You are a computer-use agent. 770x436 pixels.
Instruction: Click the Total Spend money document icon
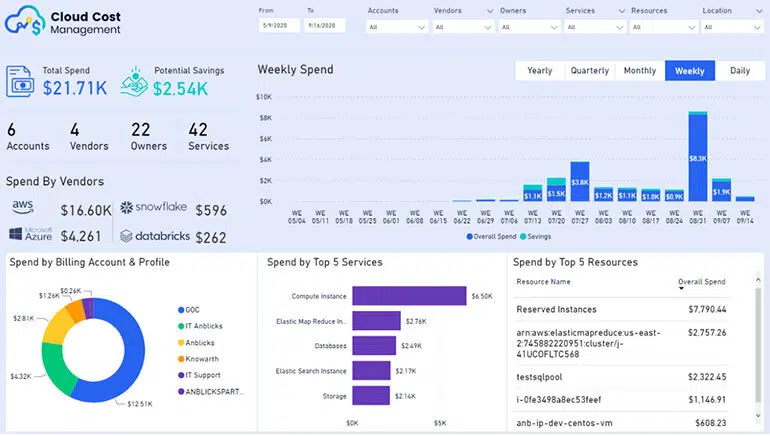click(x=20, y=82)
